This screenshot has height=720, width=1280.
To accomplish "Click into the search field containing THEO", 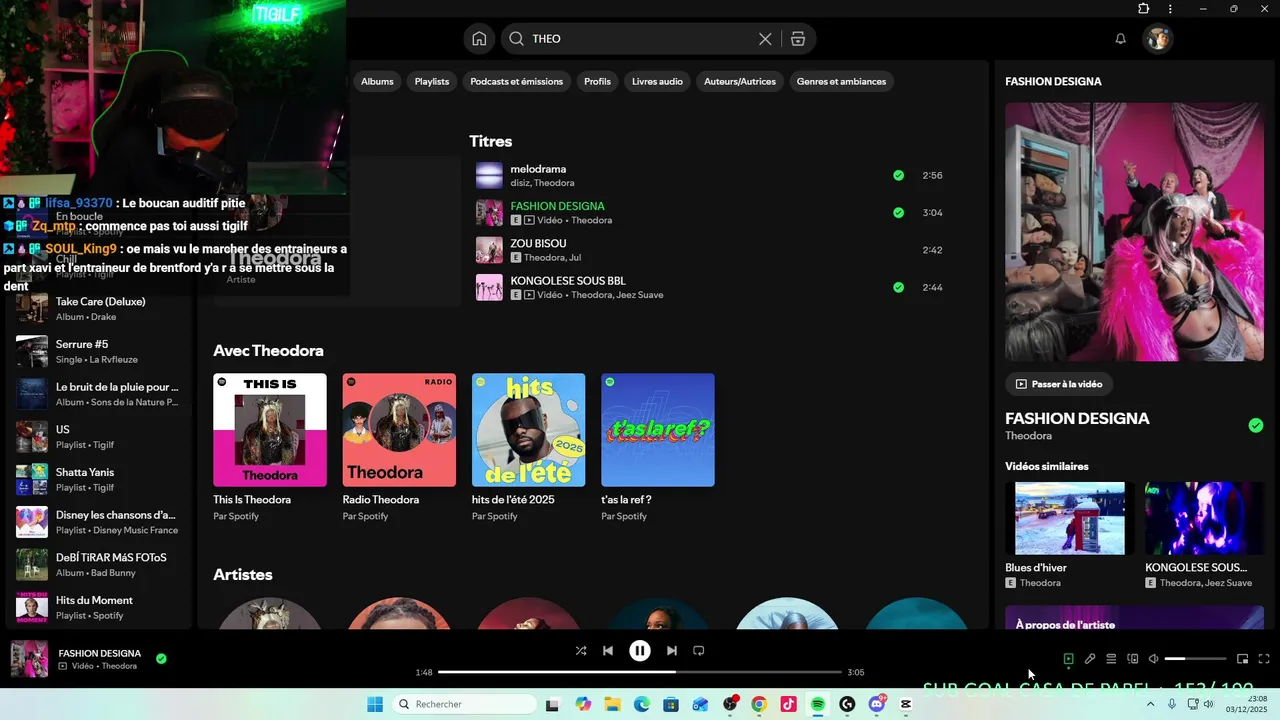I will (640, 39).
